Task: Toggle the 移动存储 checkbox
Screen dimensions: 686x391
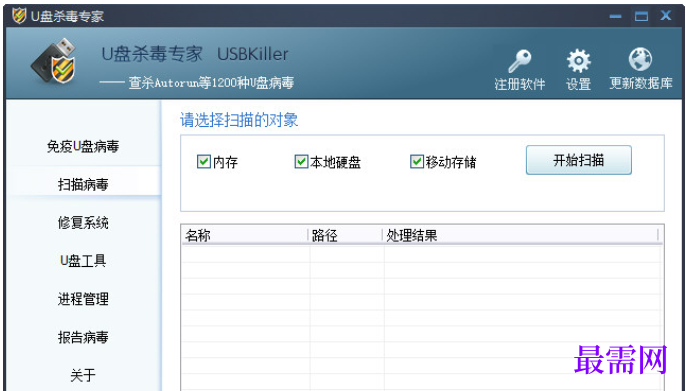Action: [x=416, y=161]
